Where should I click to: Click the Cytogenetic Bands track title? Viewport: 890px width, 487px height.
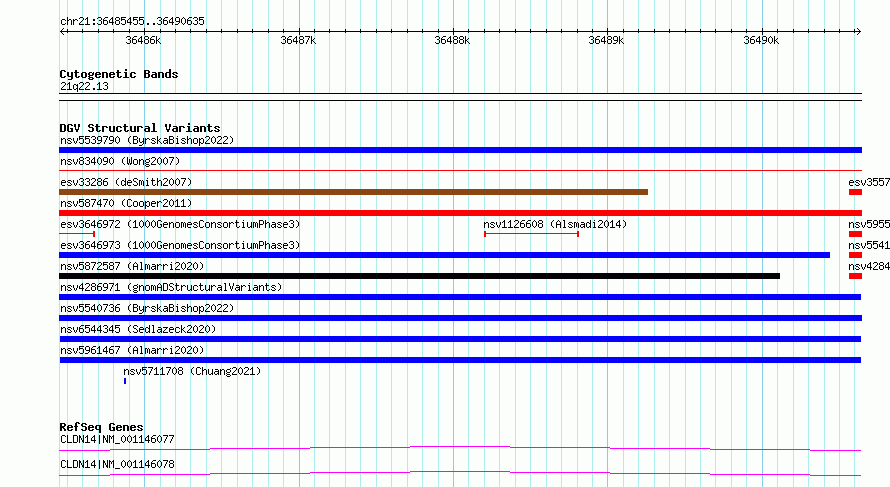119,74
